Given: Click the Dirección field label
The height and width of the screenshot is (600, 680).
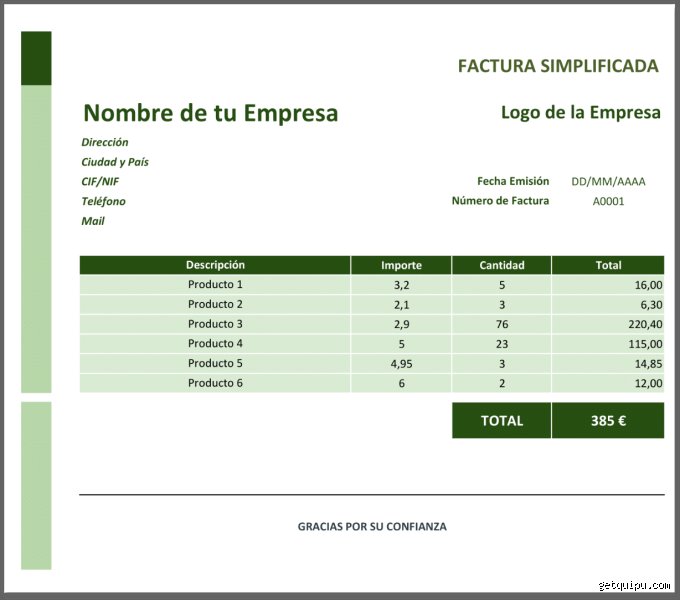Looking at the screenshot, I should (x=105, y=142).
